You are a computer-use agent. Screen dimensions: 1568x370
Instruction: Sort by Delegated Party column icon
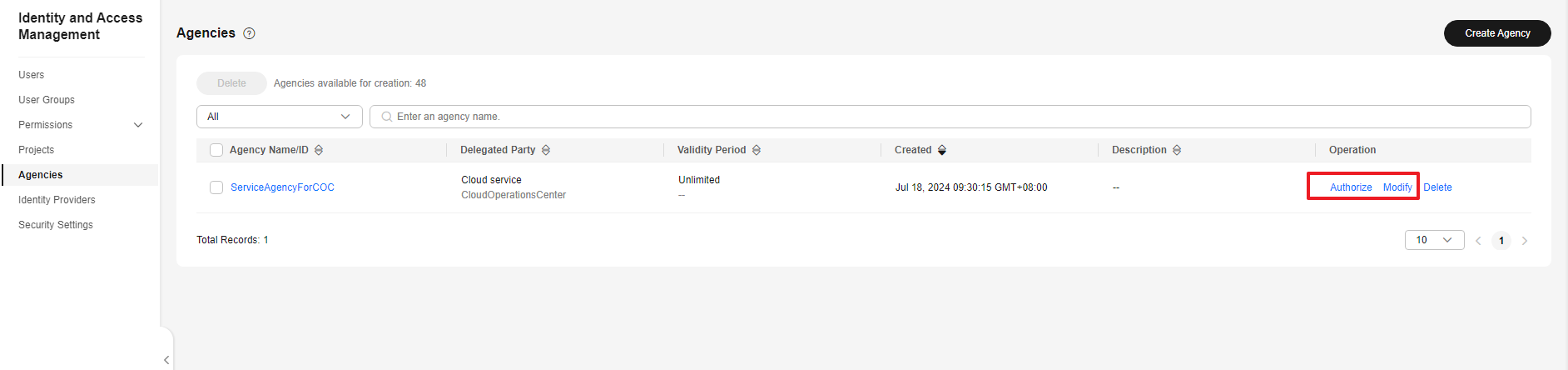point(546,150)
